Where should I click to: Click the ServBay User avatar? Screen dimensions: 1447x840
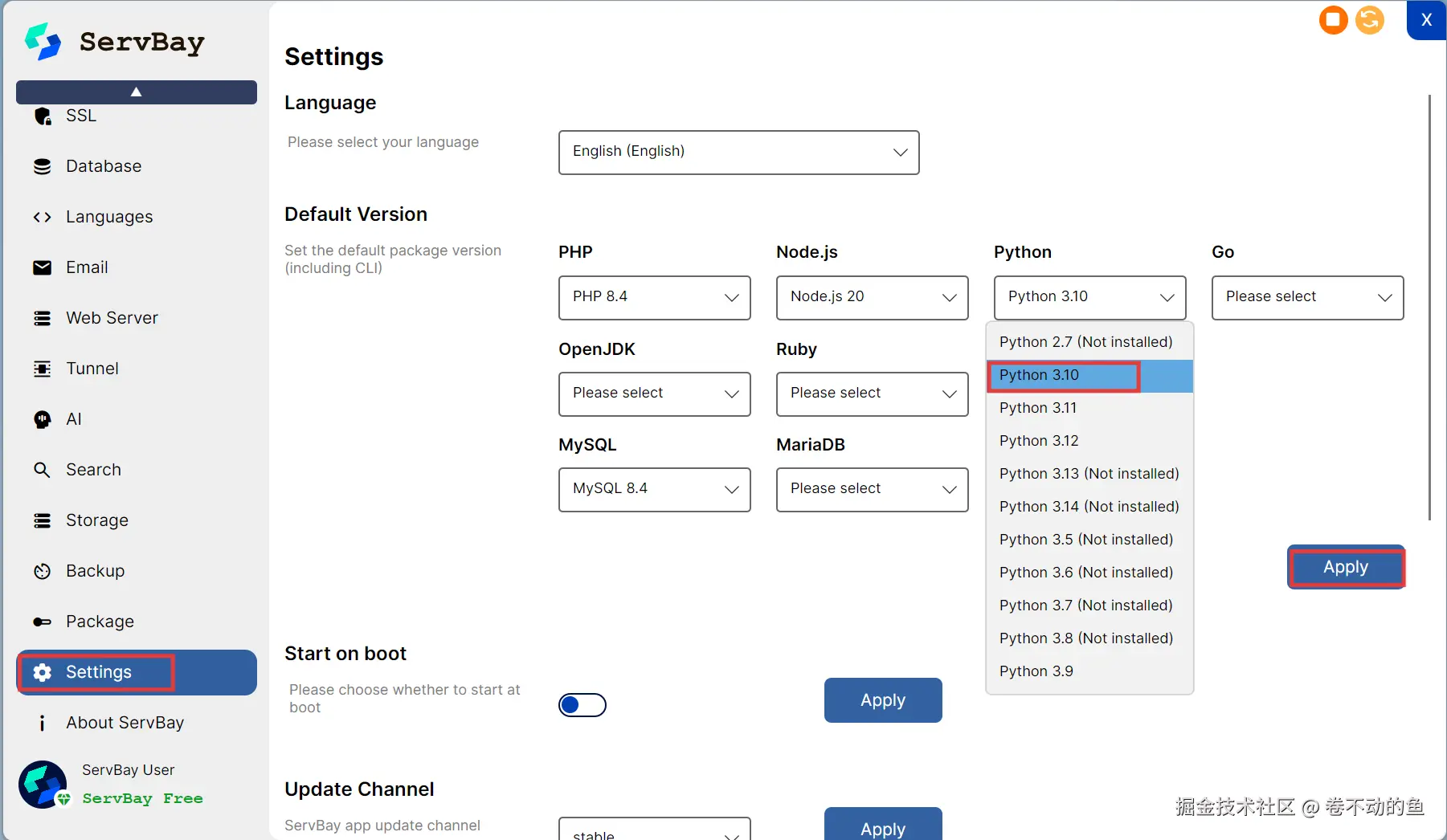43,785
